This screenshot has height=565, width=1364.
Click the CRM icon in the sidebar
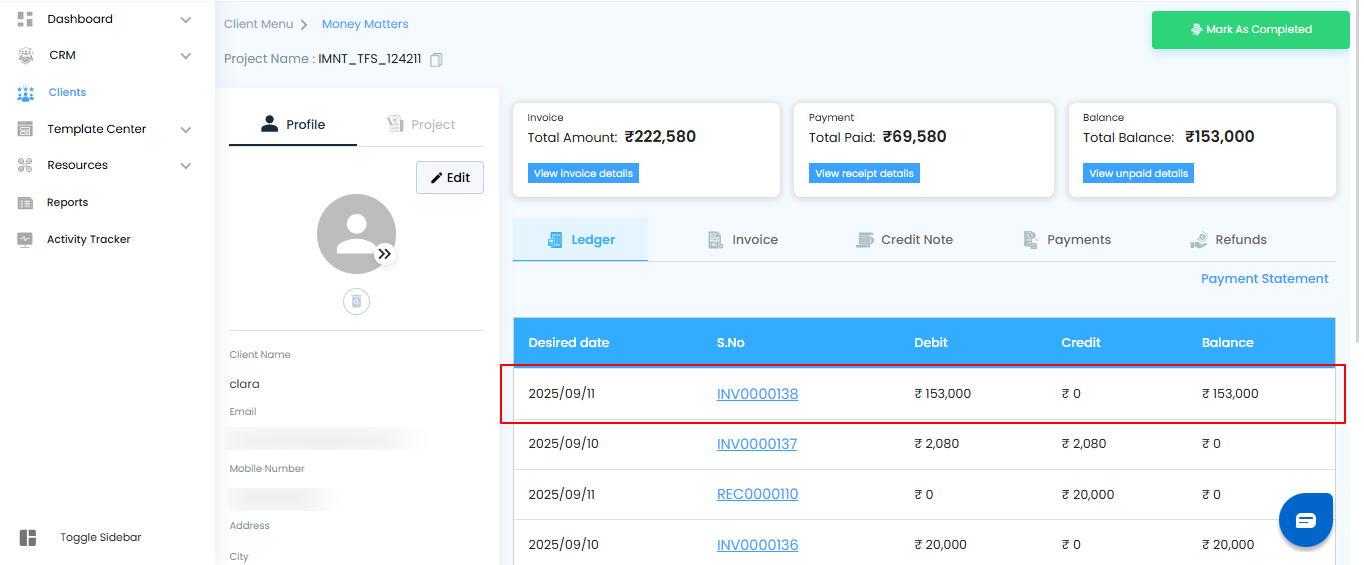pos(26,56)
